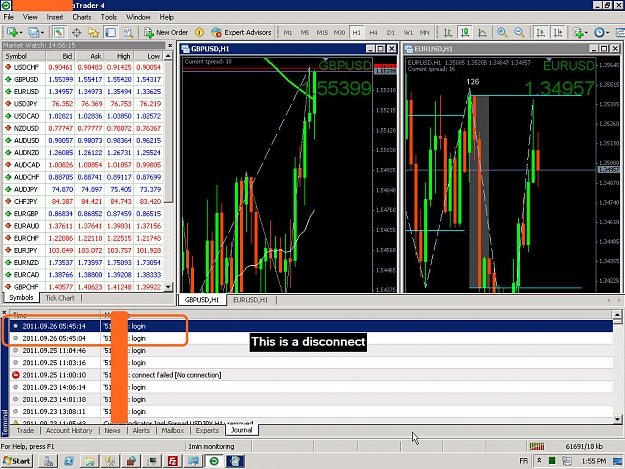Toggle the Terminal window icon

click(x=110, y=32)
